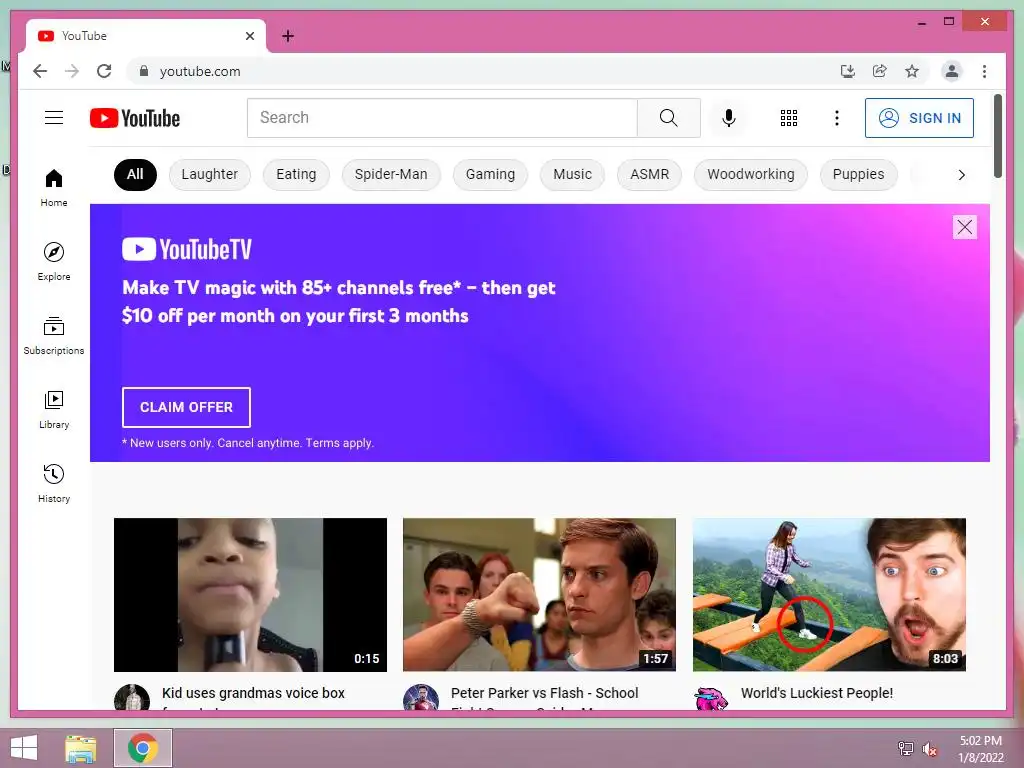Select the ASMR chip

point(649,174)
